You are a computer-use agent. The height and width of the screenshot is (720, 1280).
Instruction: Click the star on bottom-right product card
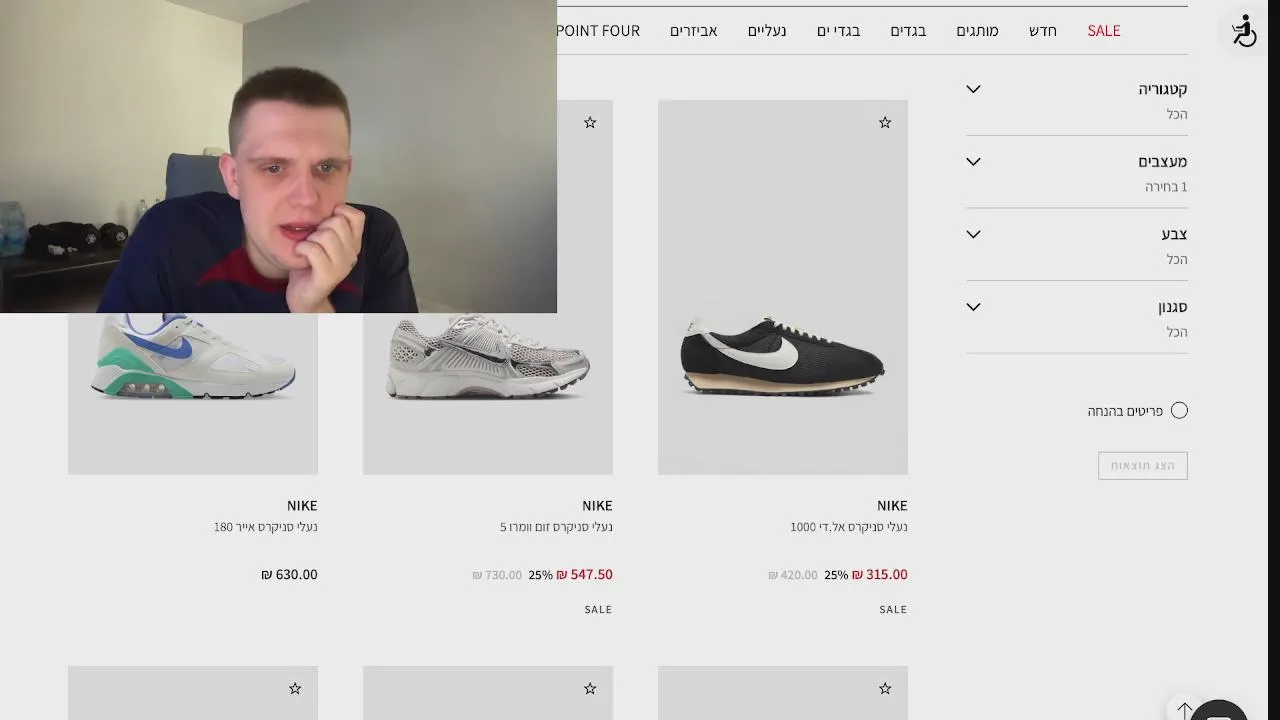click(x=885, y=688)
